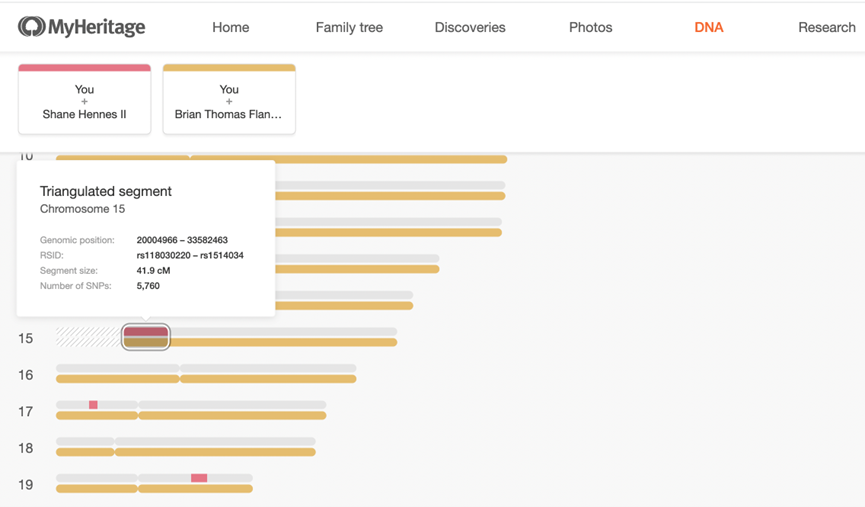The image size is (865, 507).
Task: Click the yellow bar of chromosome 10
Action: (x=281, y=159)
